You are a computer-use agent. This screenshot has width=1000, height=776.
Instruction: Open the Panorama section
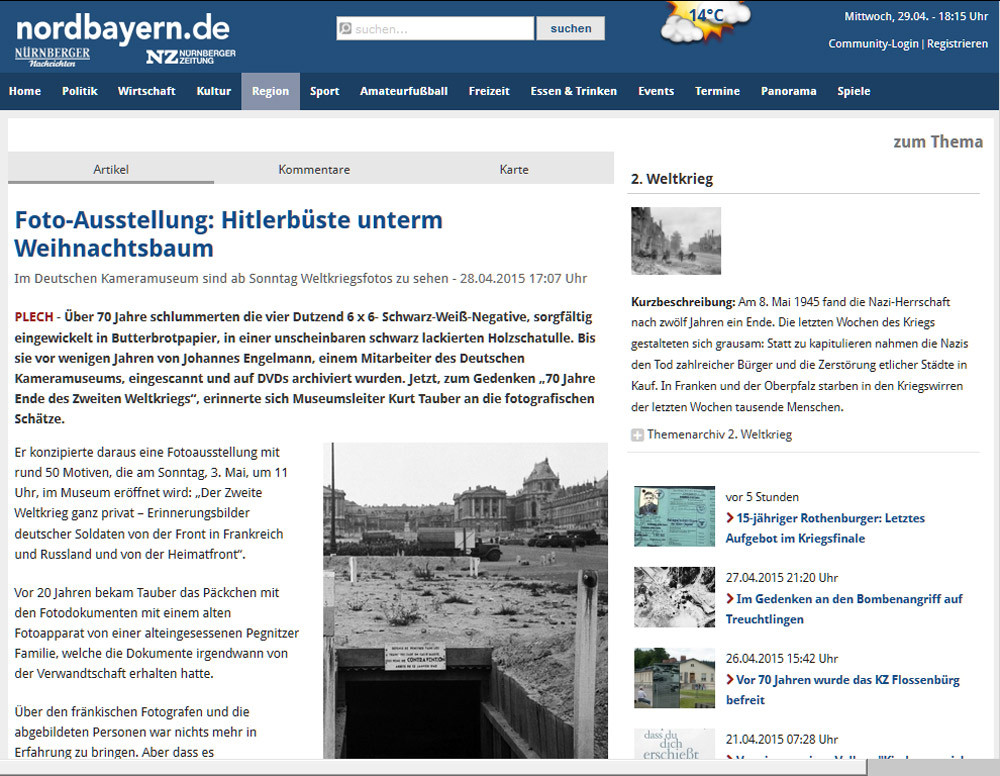(x=788, y=91)
